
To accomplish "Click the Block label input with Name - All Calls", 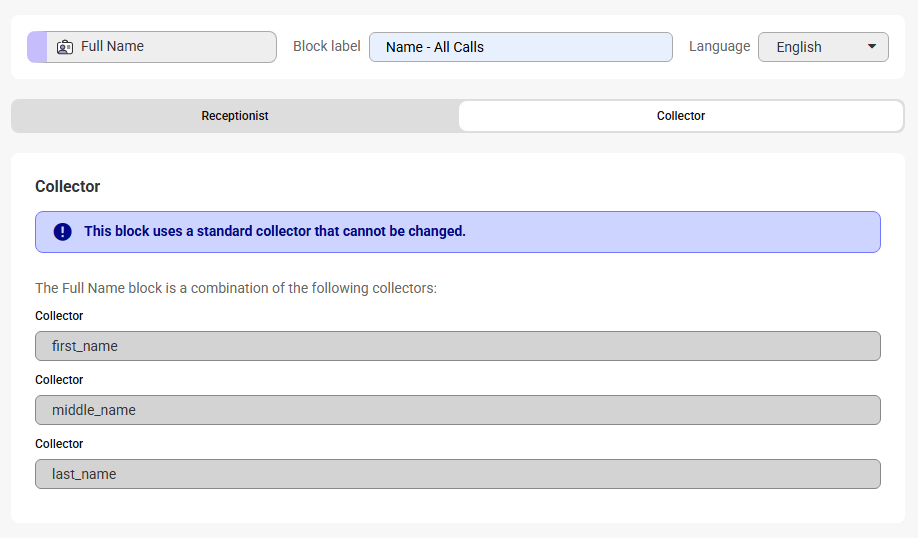I will [x=520, y=47].
